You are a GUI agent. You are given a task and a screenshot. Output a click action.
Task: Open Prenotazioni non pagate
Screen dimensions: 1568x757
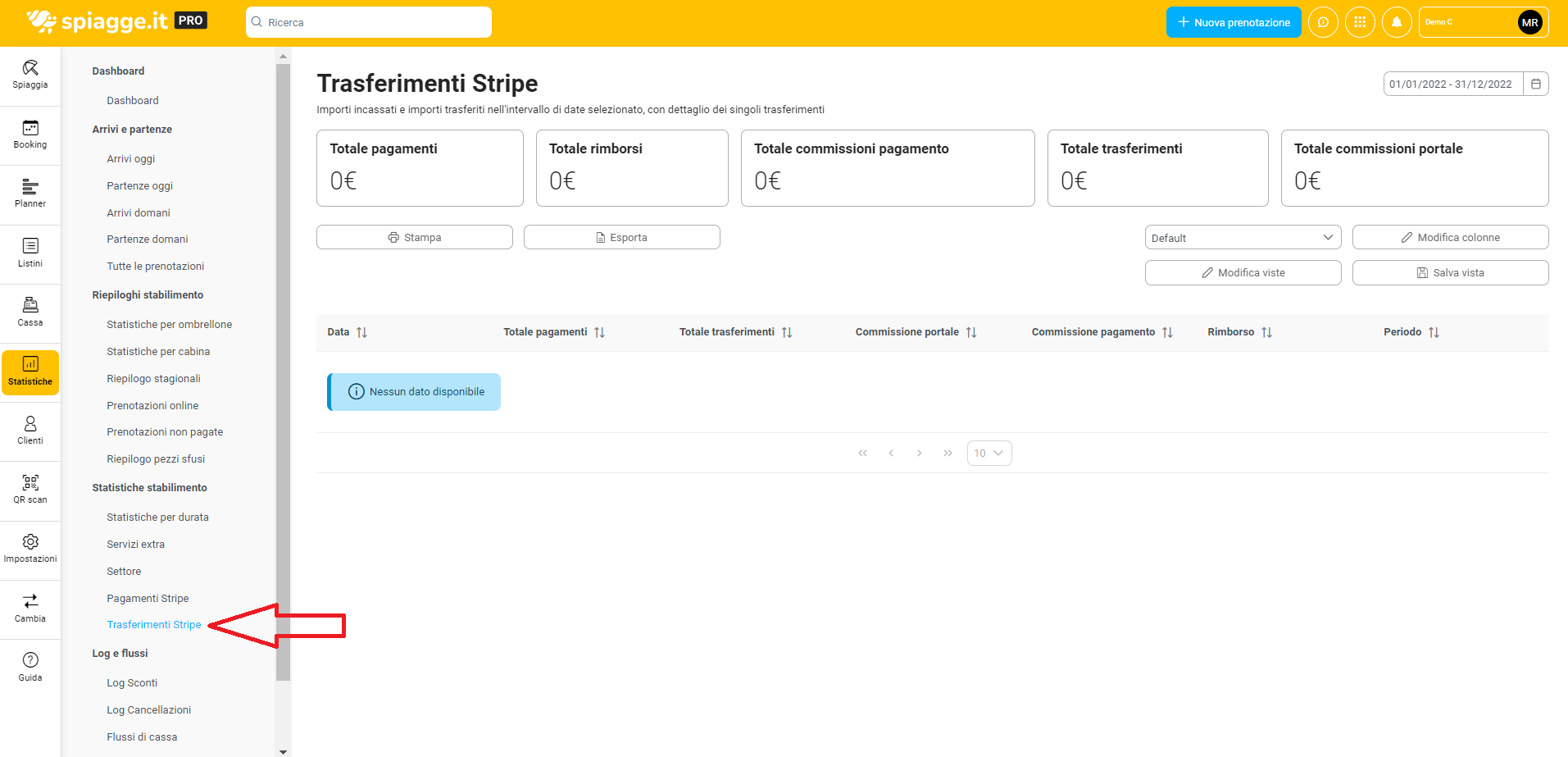coord(165,431)
